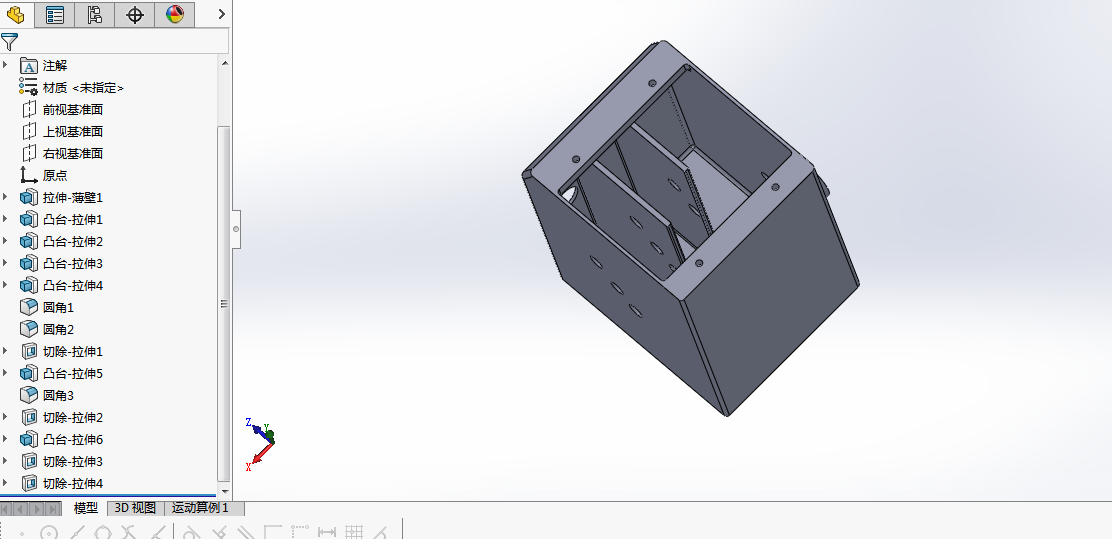
Task: Go to the next bottom tab with arrow
Action: 38,509
